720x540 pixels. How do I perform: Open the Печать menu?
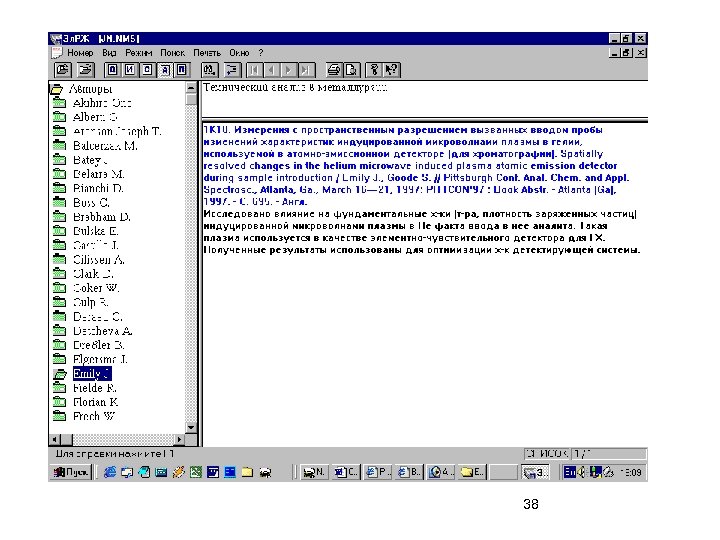coord(207,53)
